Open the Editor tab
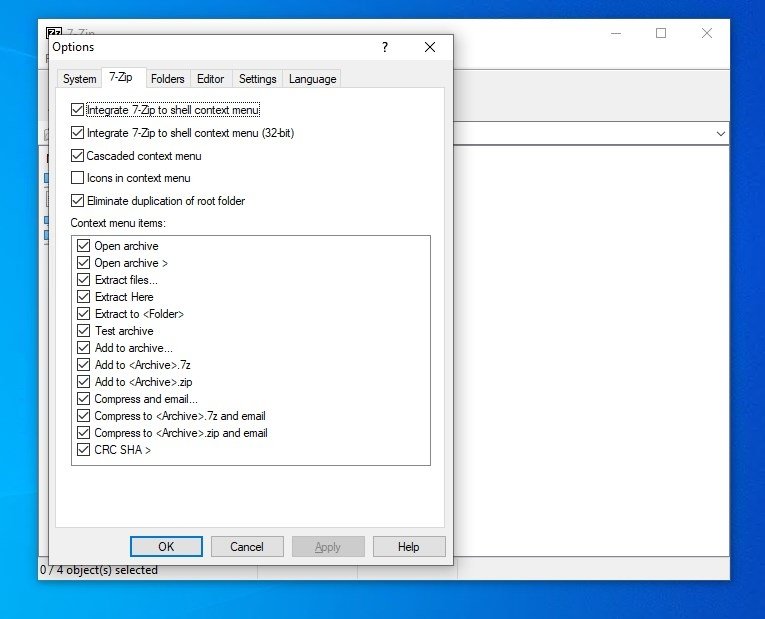Screen dimensions: 765x619 click(x=211, y=79)
